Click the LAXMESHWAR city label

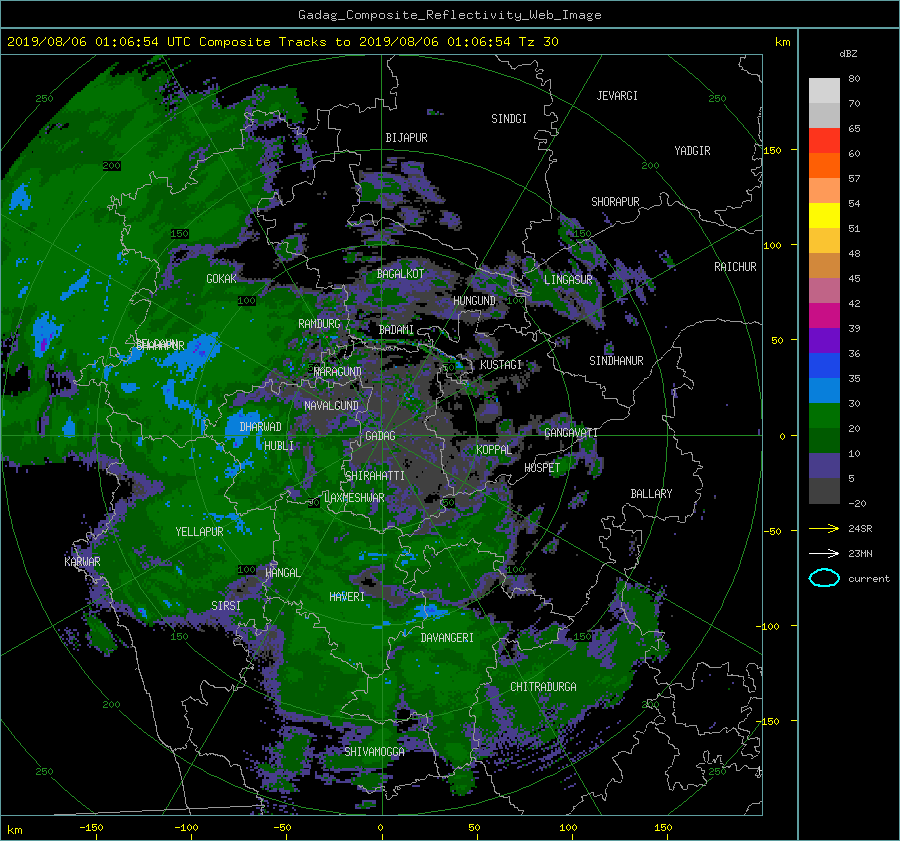354,498
